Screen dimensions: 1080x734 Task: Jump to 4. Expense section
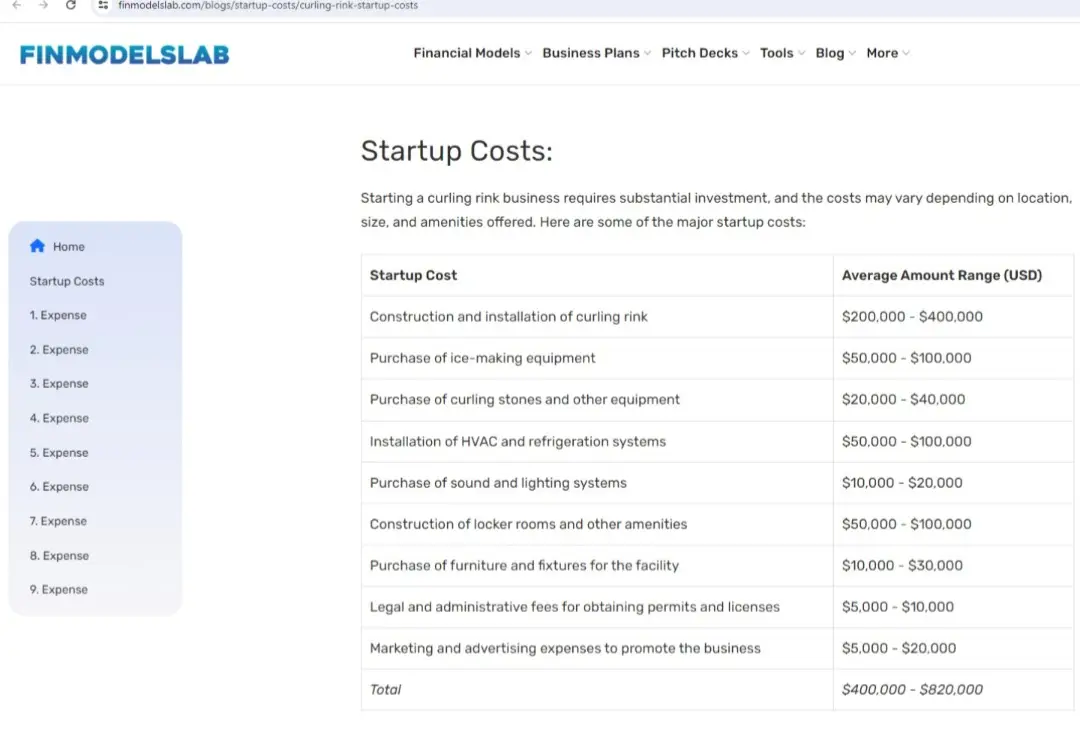[59, 418]
